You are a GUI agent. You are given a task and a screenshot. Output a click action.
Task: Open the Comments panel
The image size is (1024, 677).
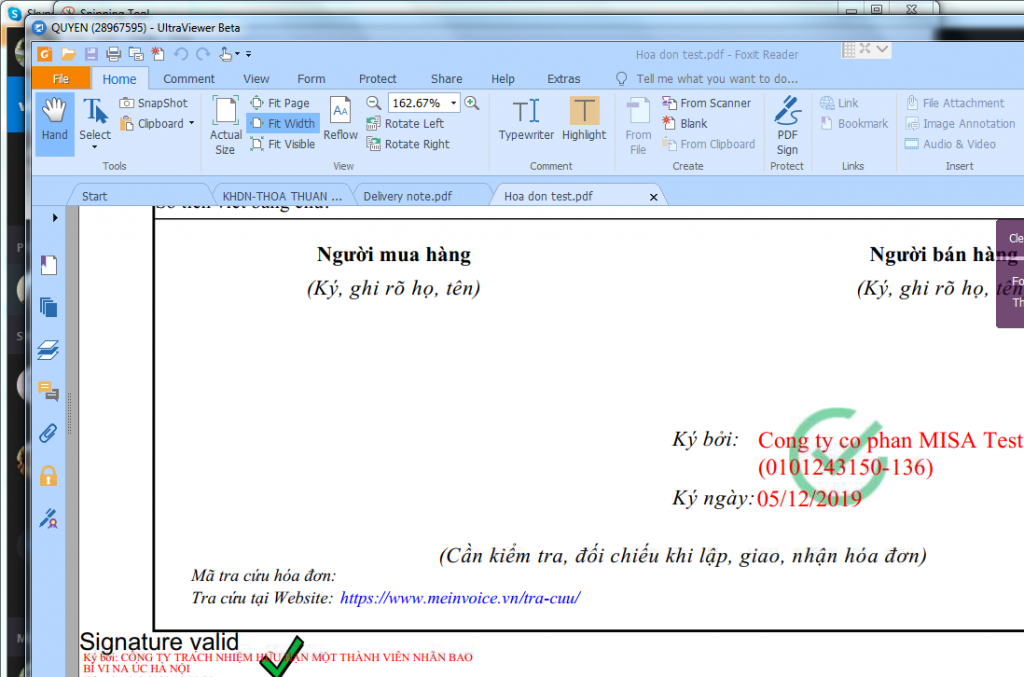49,391
